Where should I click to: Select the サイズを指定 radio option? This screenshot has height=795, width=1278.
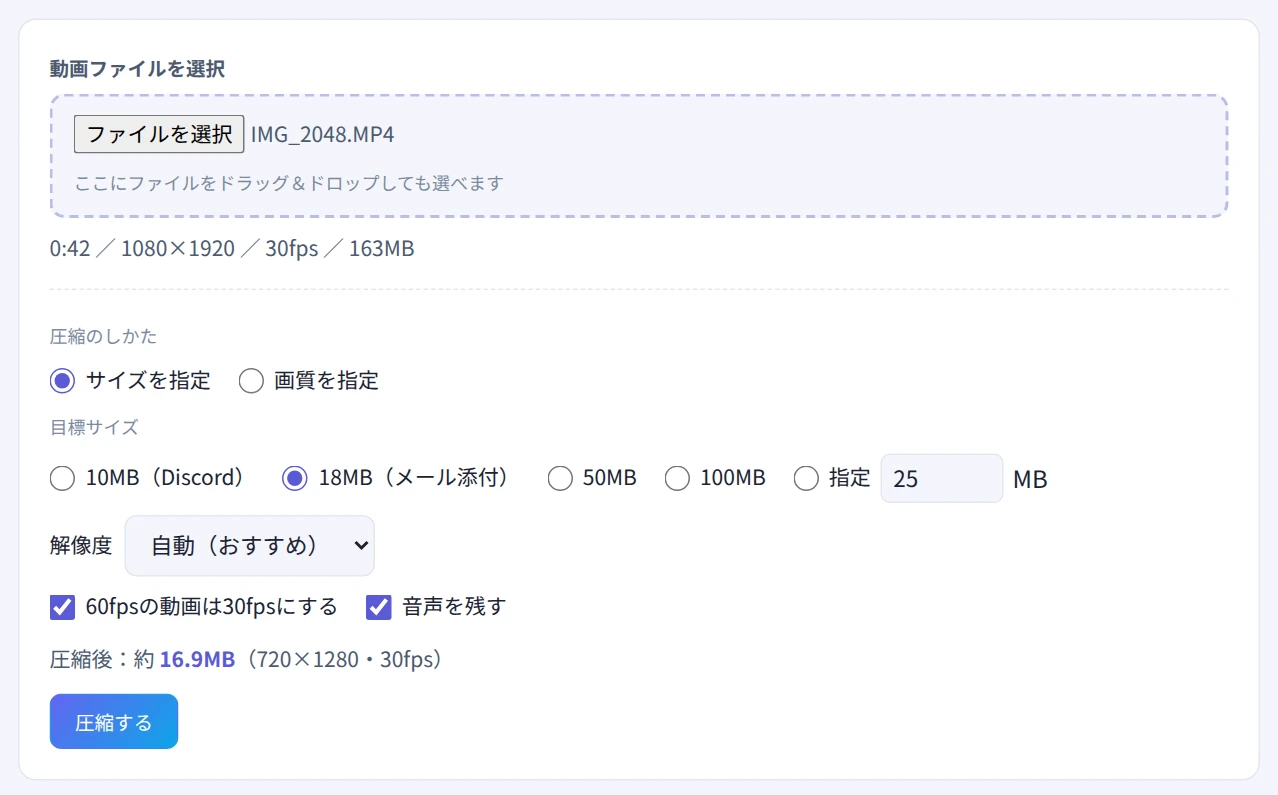pos(62,381)
